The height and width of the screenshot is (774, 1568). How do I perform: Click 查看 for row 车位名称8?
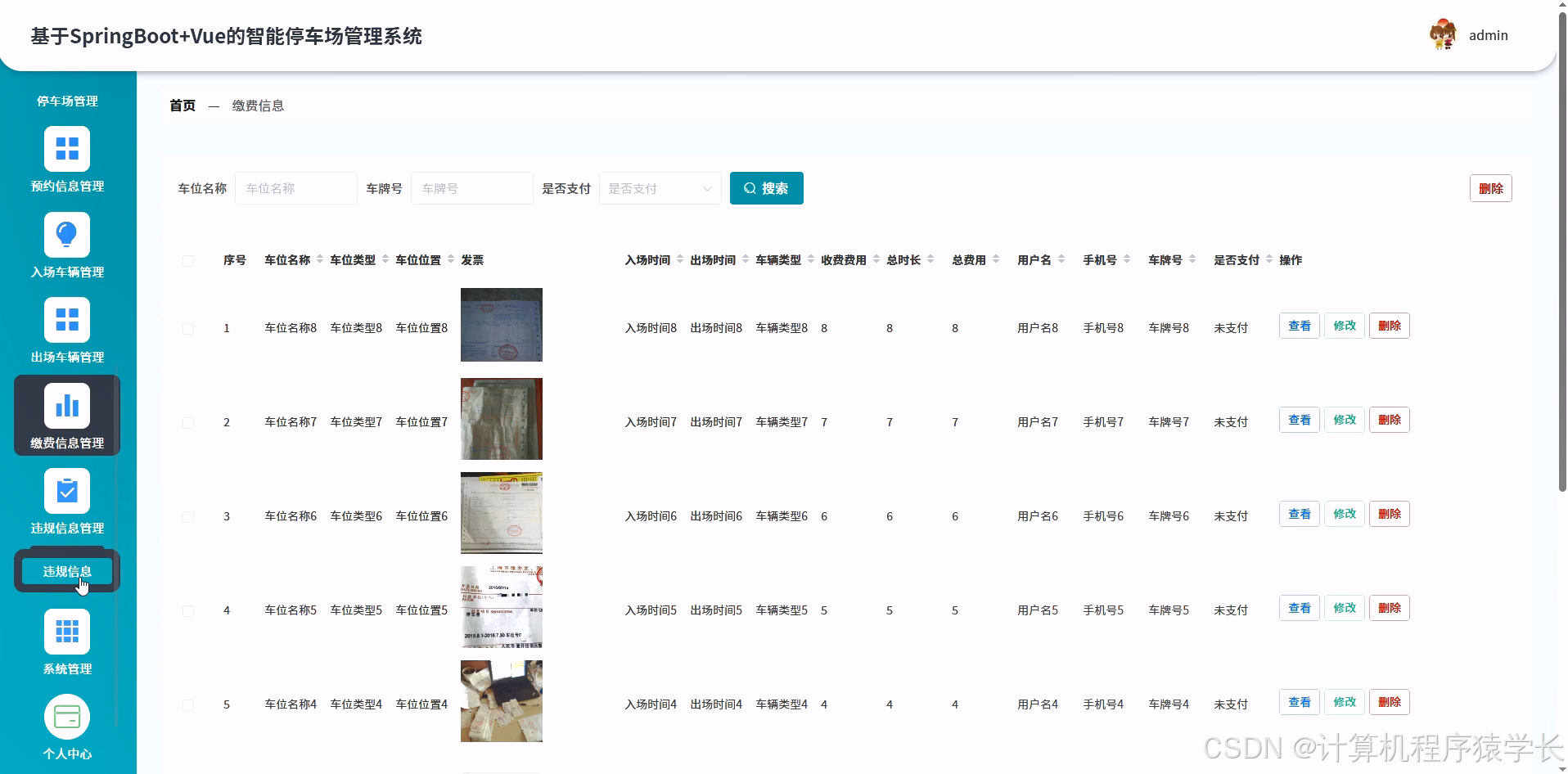pos(1300,326)
